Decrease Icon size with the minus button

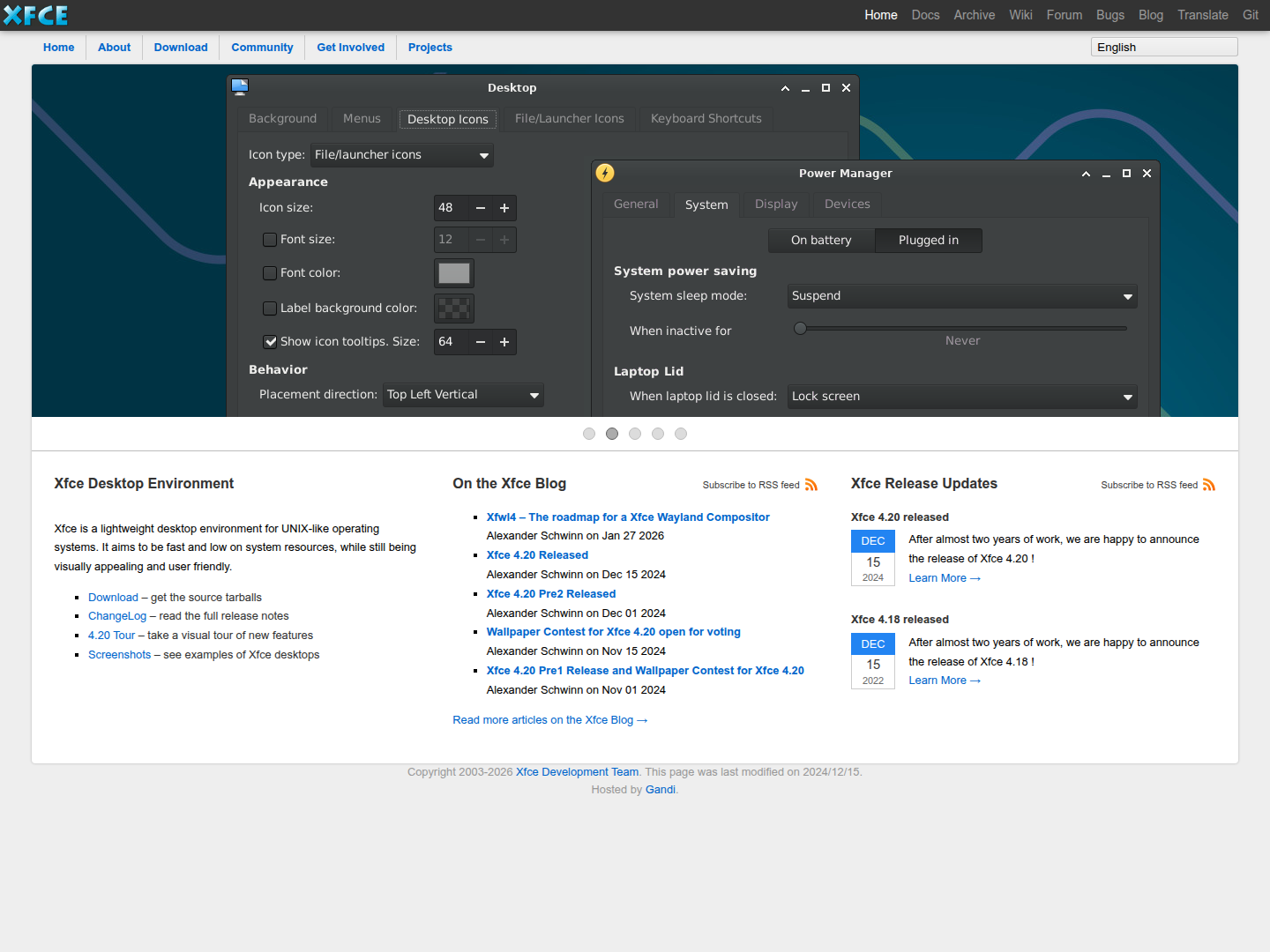point(481,208)
